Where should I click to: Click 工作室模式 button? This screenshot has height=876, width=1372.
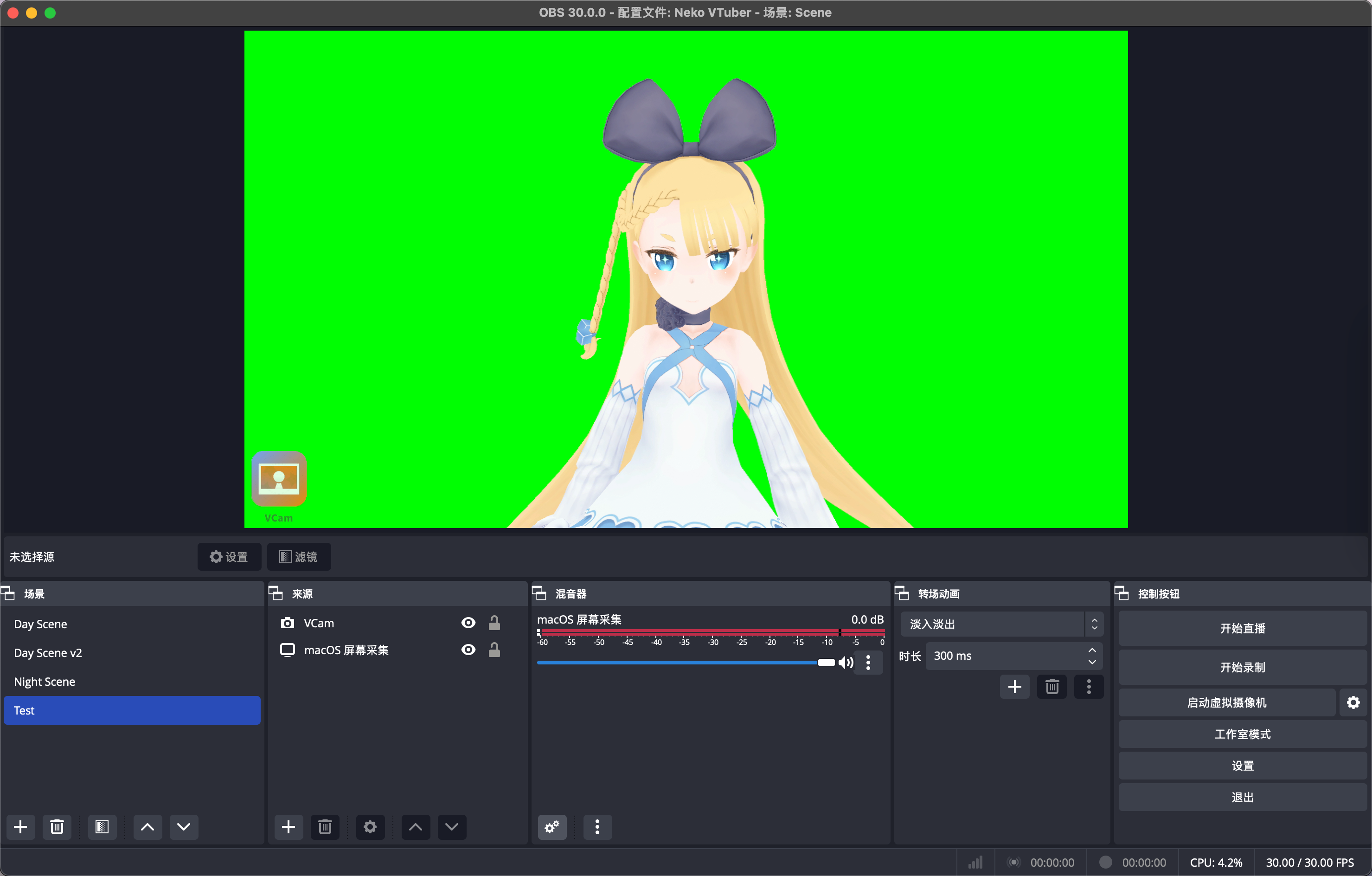pyautogui.click(x=1242, y=734)
